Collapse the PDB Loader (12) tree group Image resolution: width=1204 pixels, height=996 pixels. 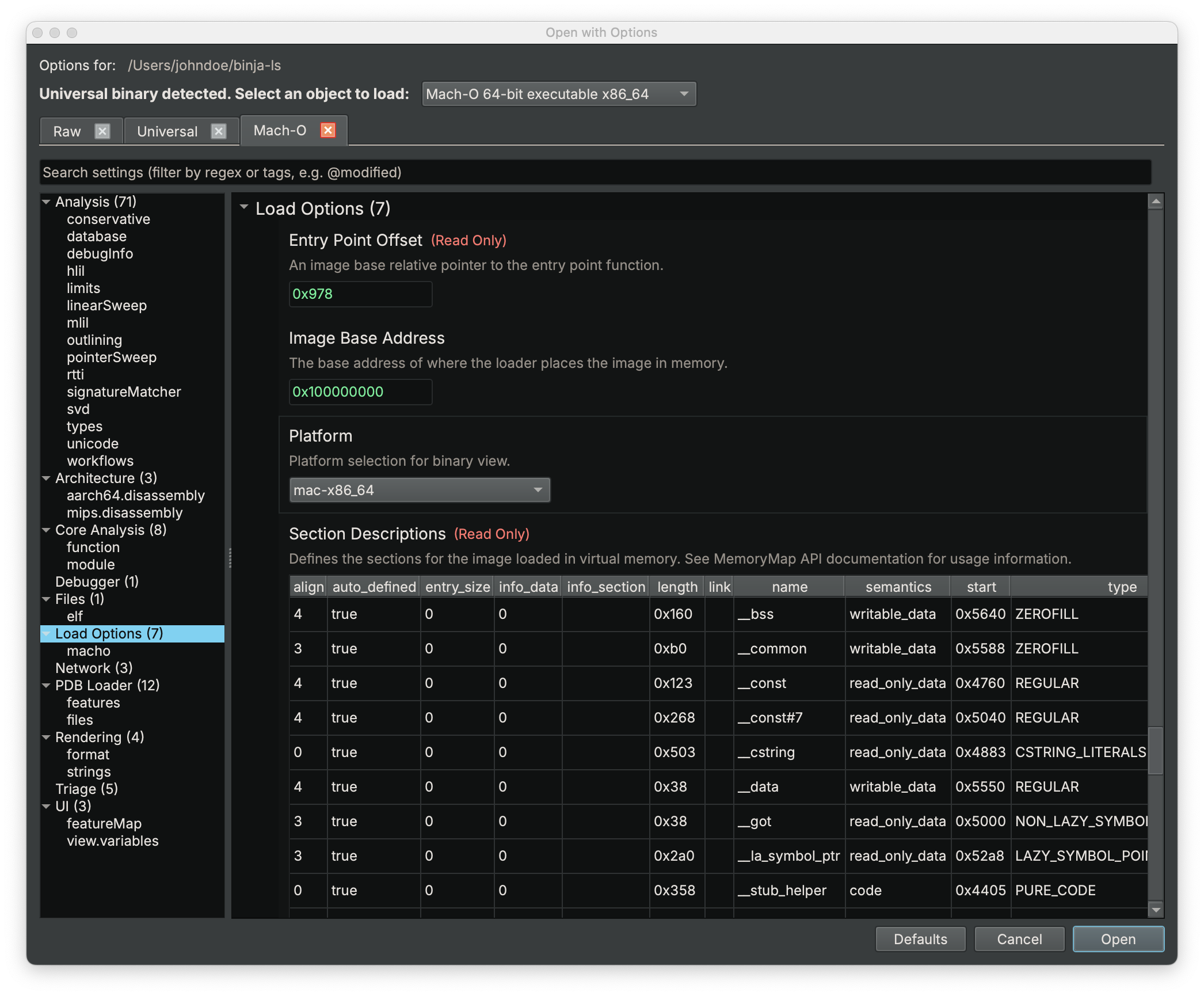[x=47, y=686]
